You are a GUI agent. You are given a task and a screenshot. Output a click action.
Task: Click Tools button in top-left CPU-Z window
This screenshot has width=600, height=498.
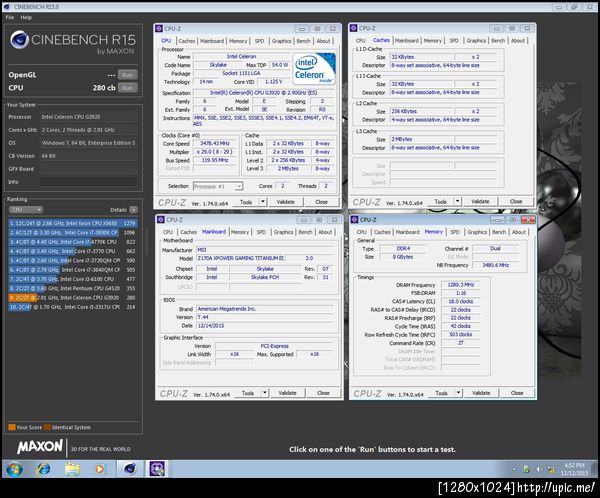[246, 202]
